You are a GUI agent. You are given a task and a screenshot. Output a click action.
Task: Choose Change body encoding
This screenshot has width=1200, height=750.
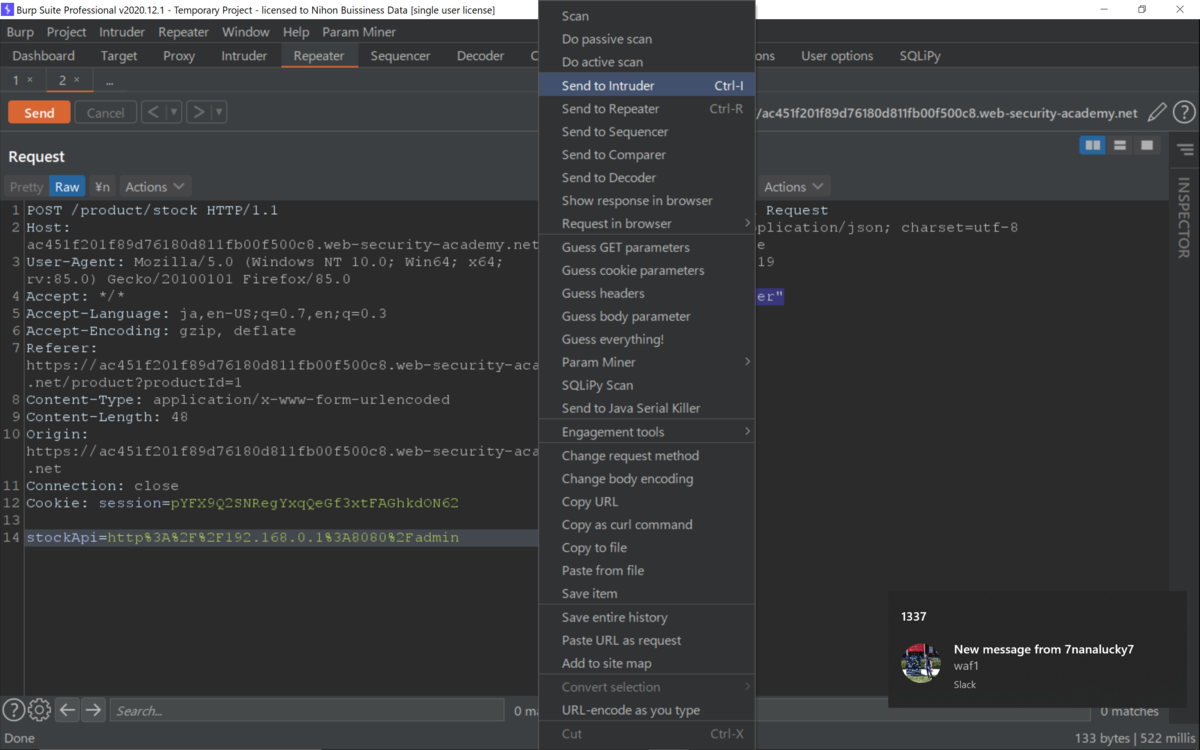[x=646, y=478]
